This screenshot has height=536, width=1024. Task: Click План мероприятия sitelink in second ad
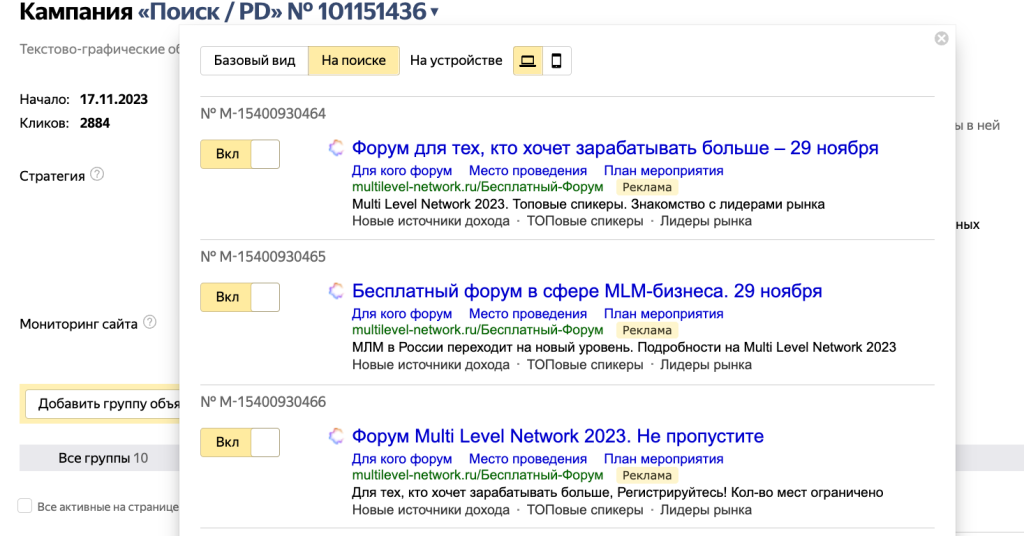pyautogui.click(x=664, y=314)
